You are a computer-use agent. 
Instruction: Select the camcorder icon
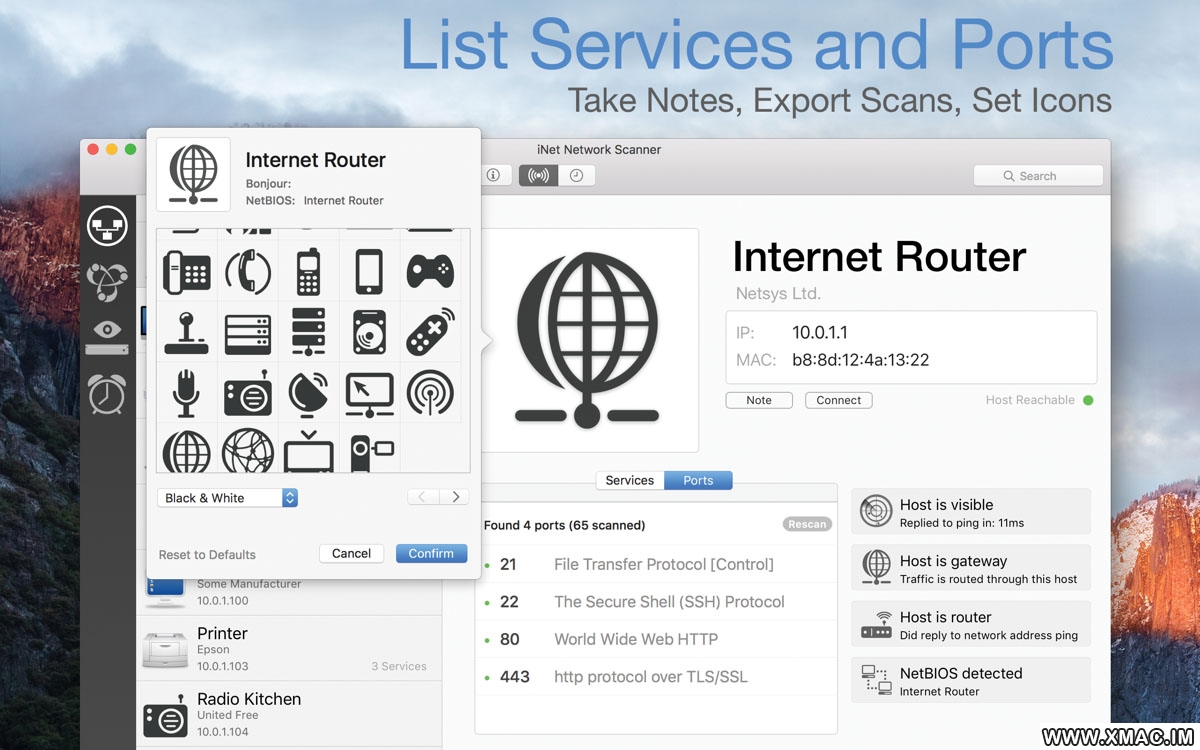[x=371, y=453]
